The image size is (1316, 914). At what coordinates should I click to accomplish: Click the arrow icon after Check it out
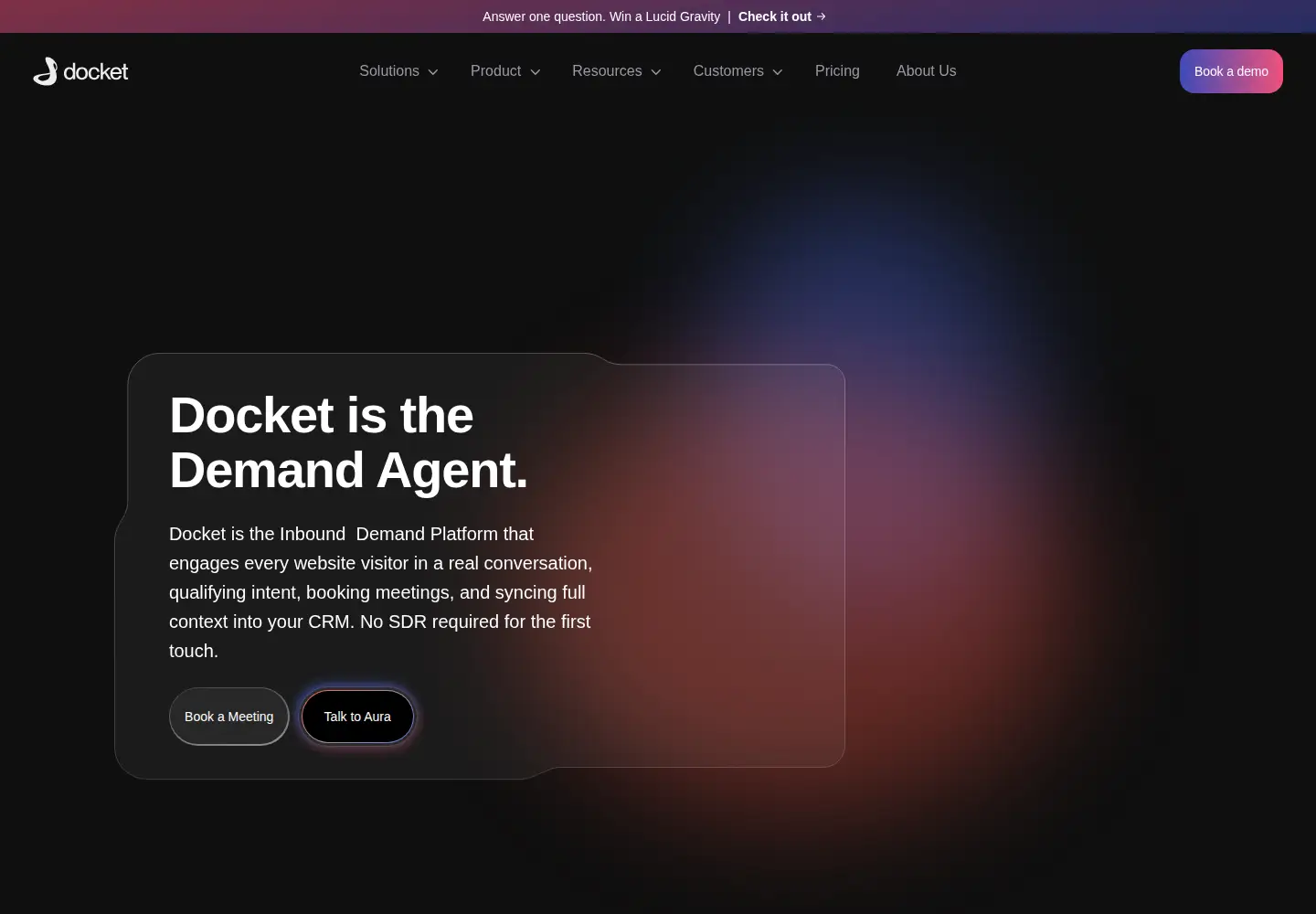coord(822,16)
